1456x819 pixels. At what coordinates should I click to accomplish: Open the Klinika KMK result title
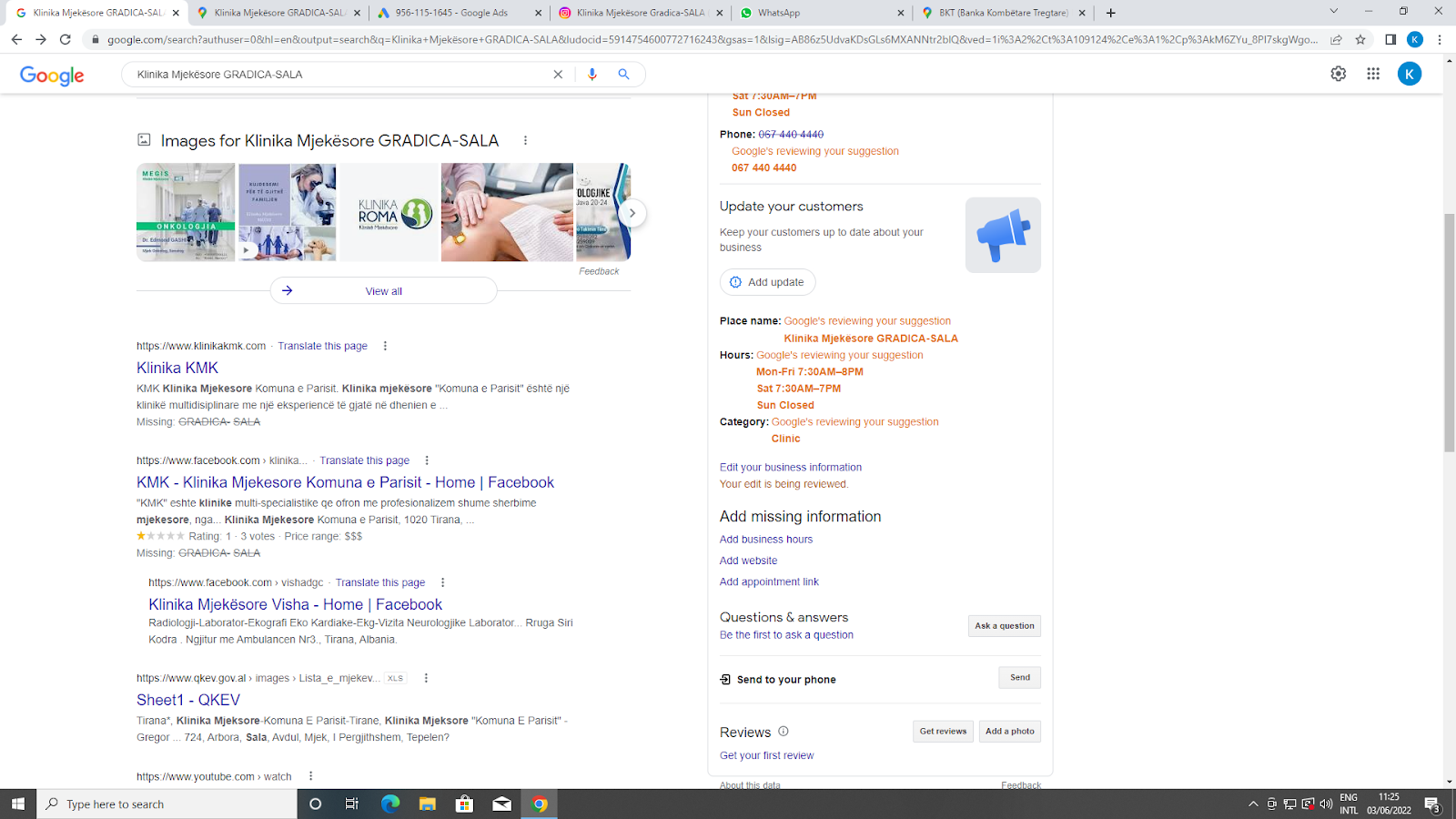[177, 368]
